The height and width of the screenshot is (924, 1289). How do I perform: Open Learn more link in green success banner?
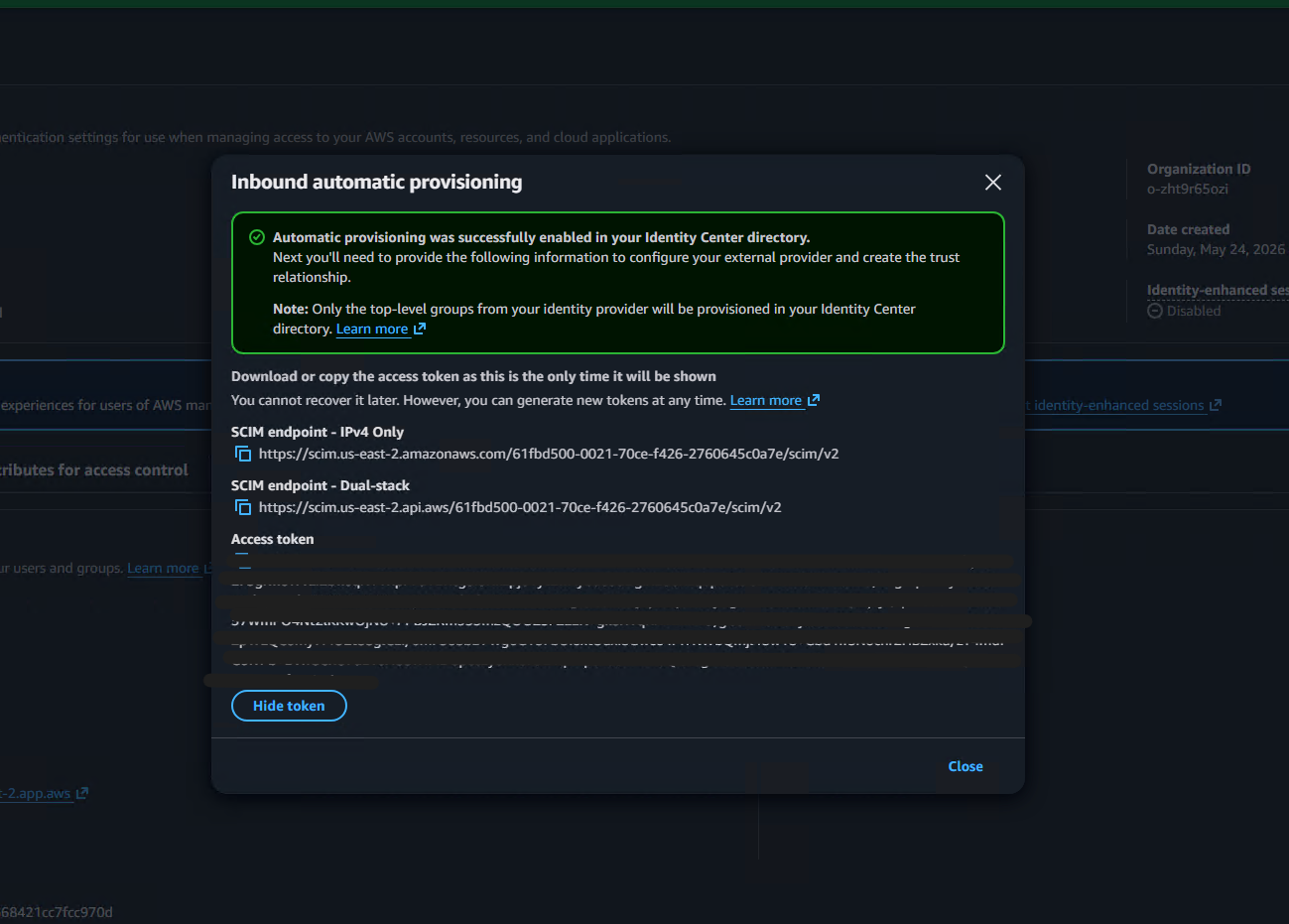coord(372,330)
